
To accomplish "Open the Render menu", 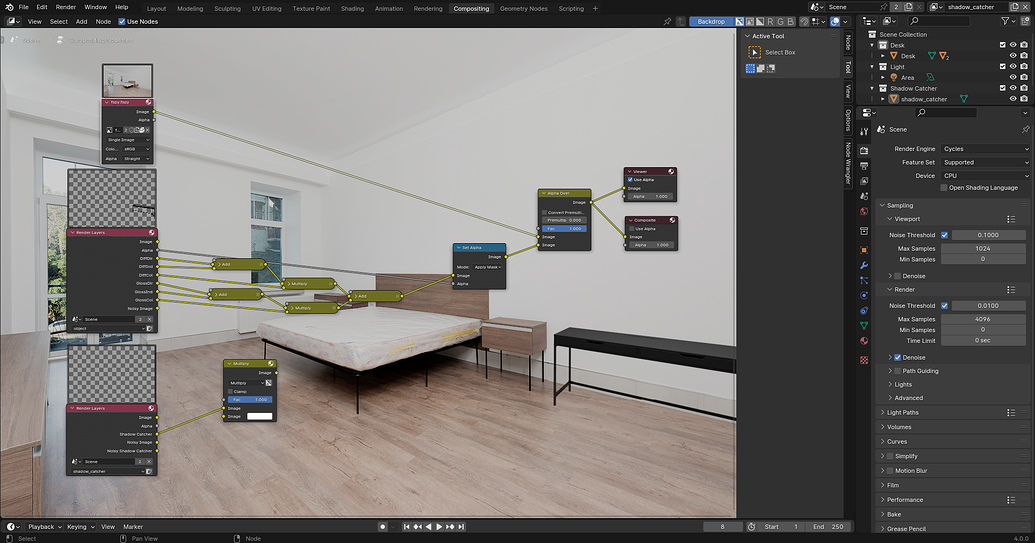I will point(65,7).
